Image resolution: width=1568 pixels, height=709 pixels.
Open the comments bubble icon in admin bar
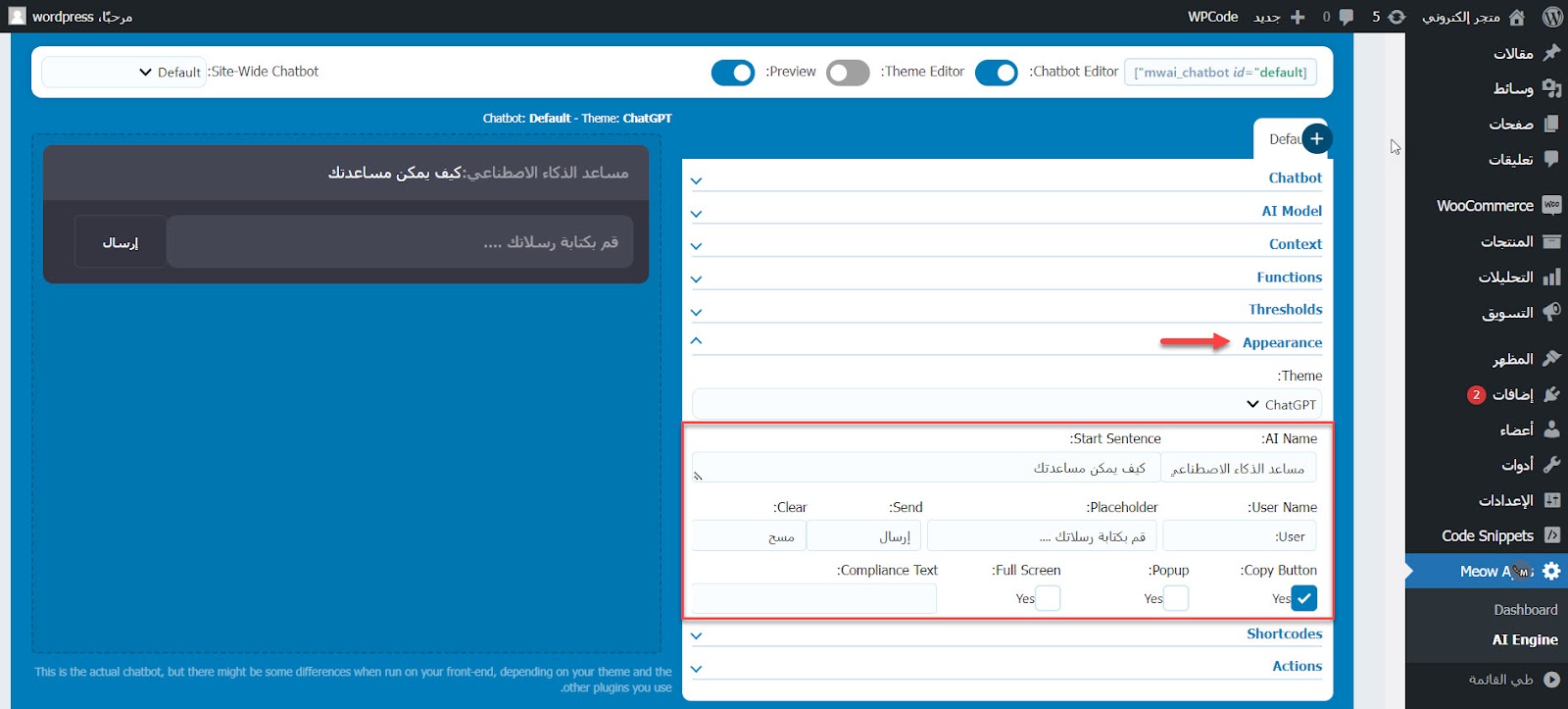click(1347, 17)
